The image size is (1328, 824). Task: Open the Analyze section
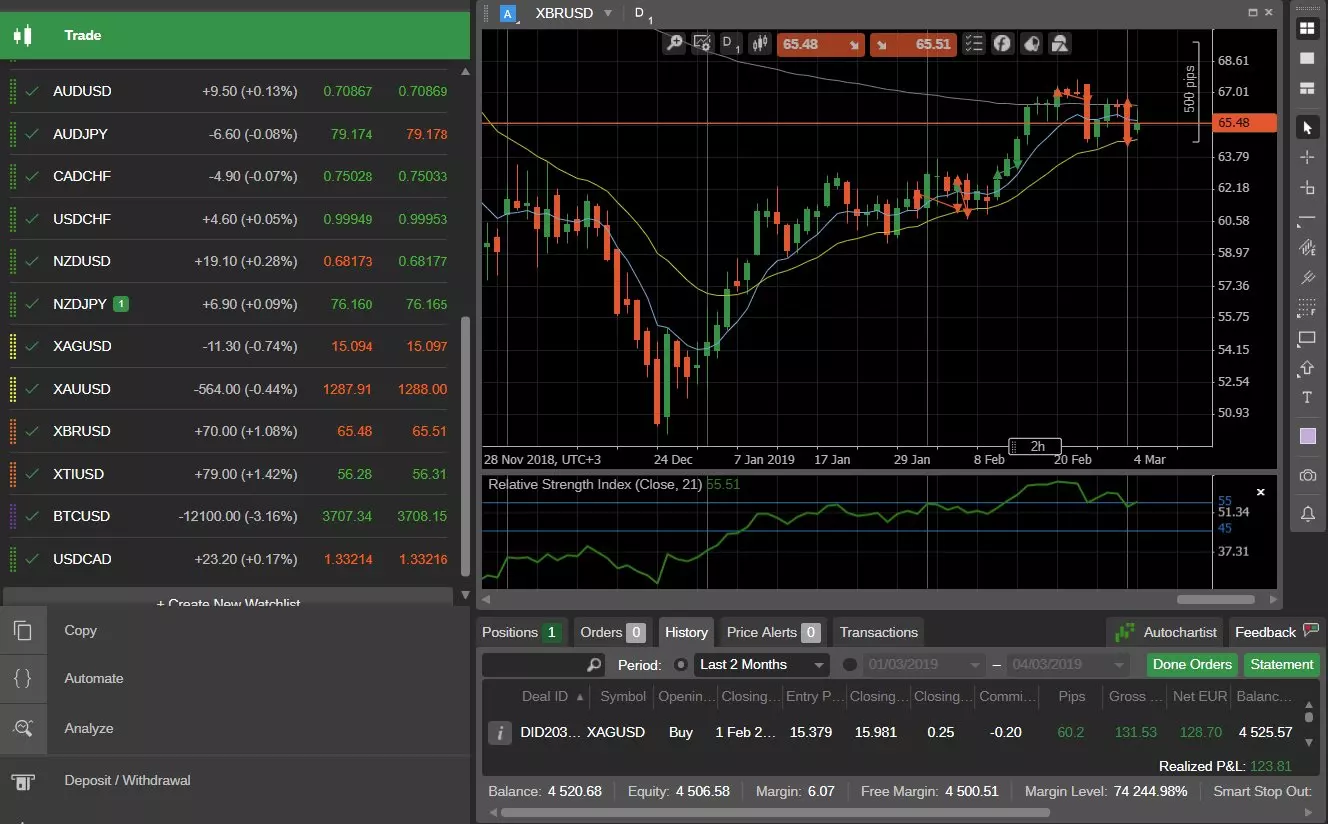pos(235,728)
